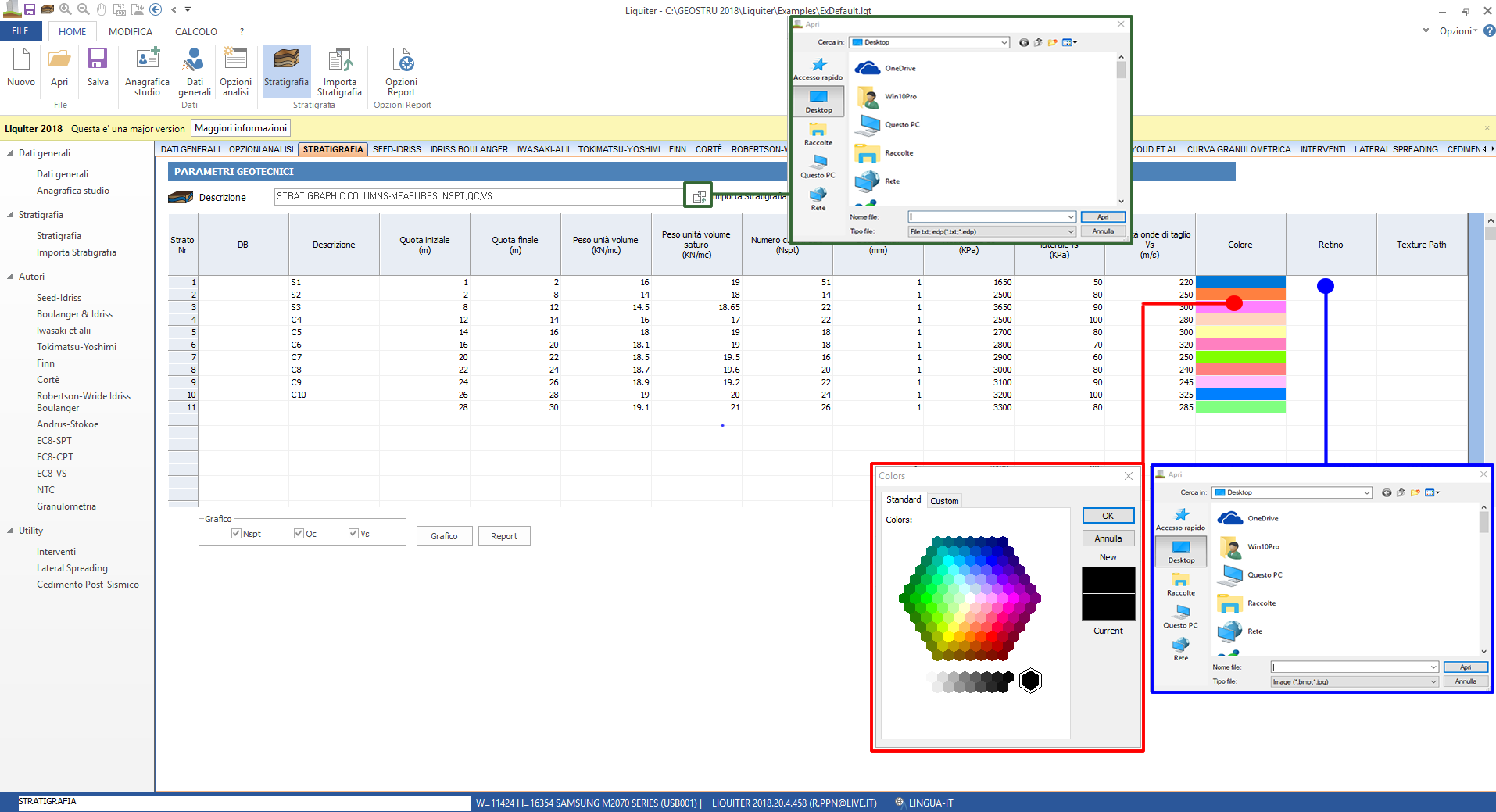Click the blue help question mark icon
This screenshot has width=1496, height=812.
(1489, 30)
